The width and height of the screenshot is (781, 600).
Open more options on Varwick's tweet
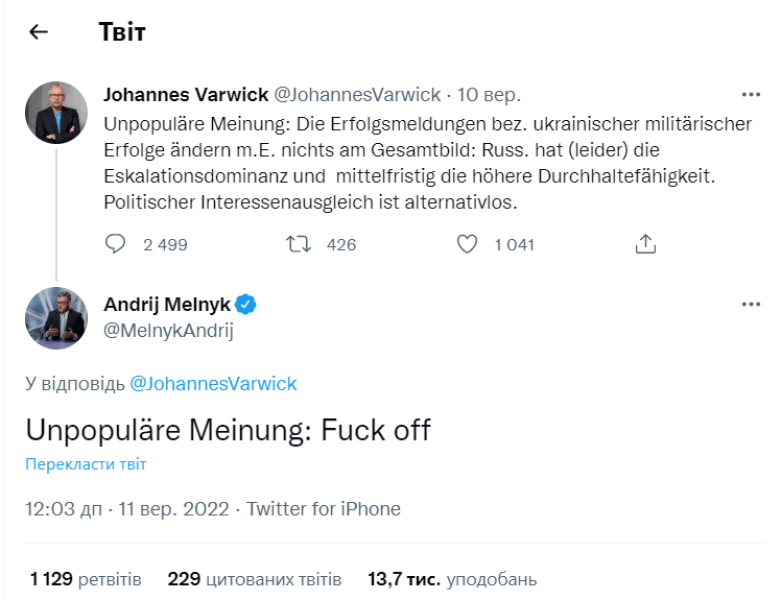tap(750, 95)
